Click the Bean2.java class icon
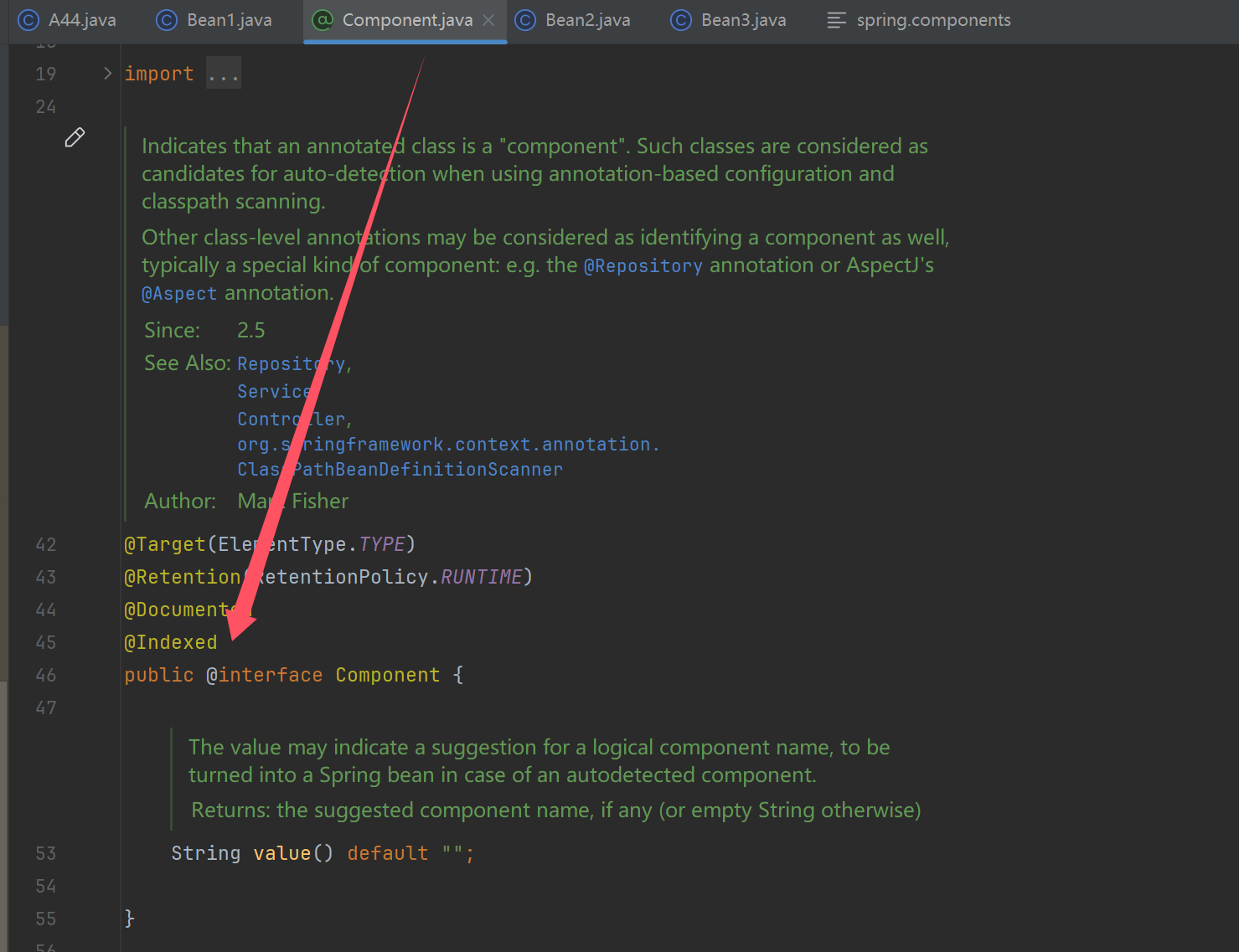This screenshot has height=952, width=1239. [525, 20]
